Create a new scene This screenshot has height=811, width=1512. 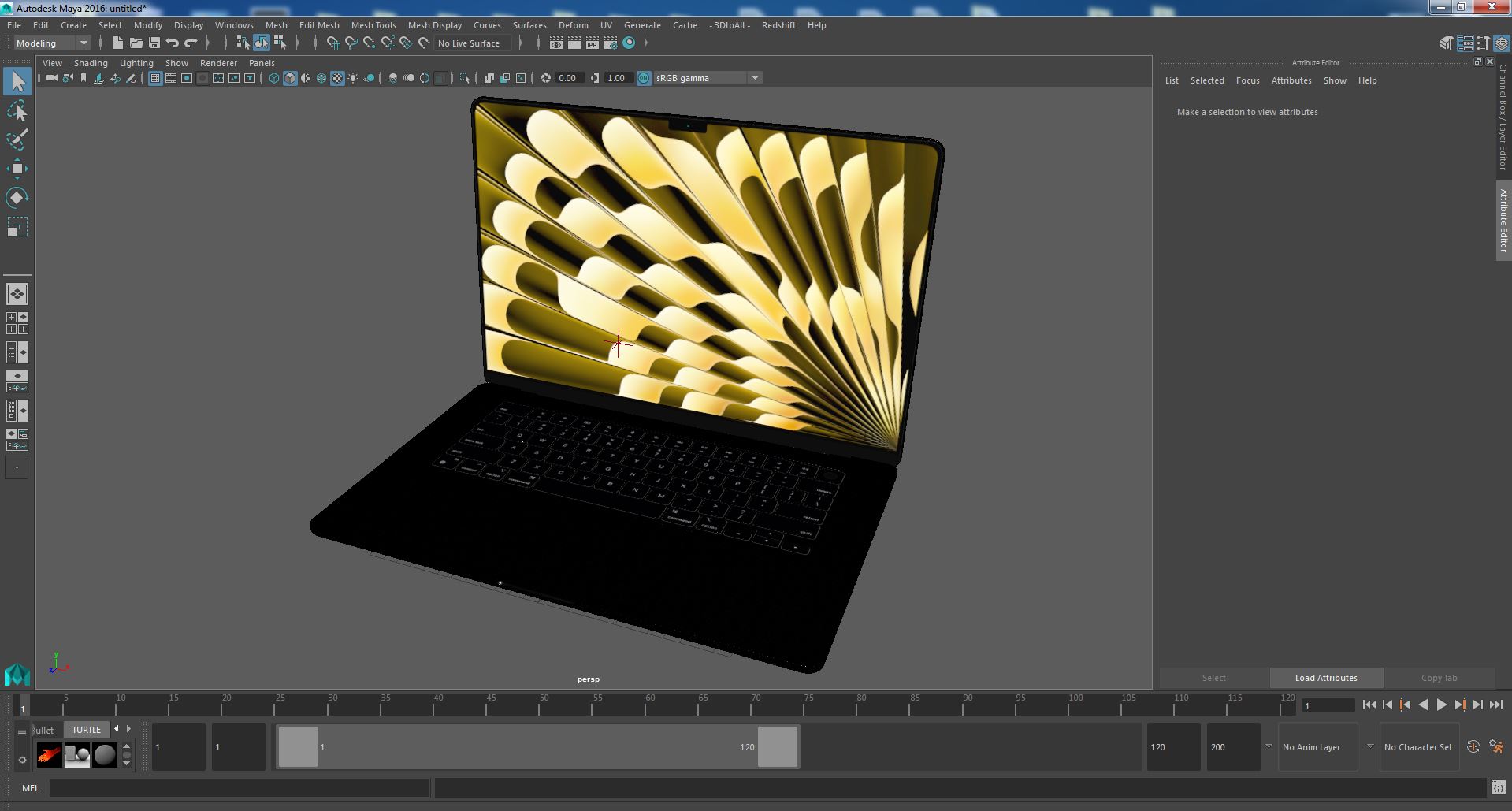tap(118, 43)
